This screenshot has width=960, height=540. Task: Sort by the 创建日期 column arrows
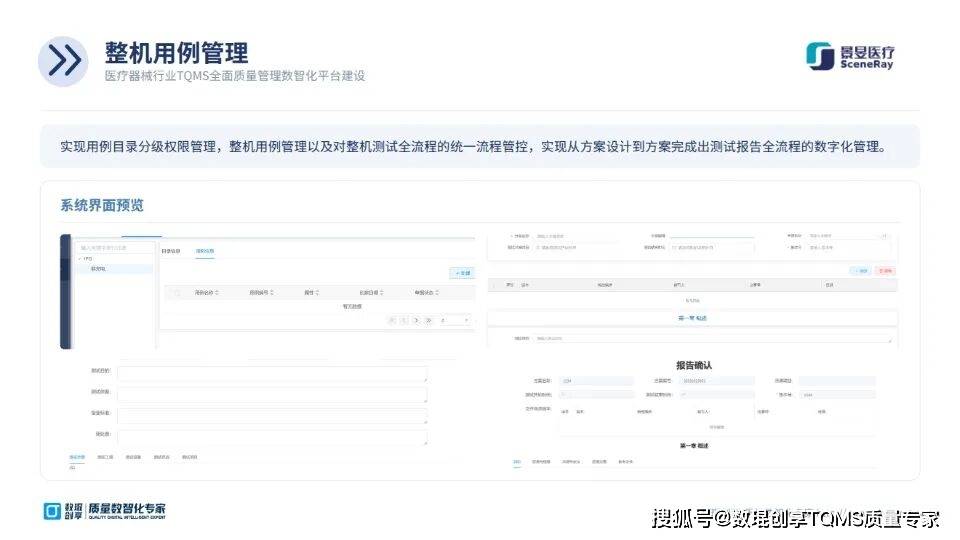tap(382, 293)
